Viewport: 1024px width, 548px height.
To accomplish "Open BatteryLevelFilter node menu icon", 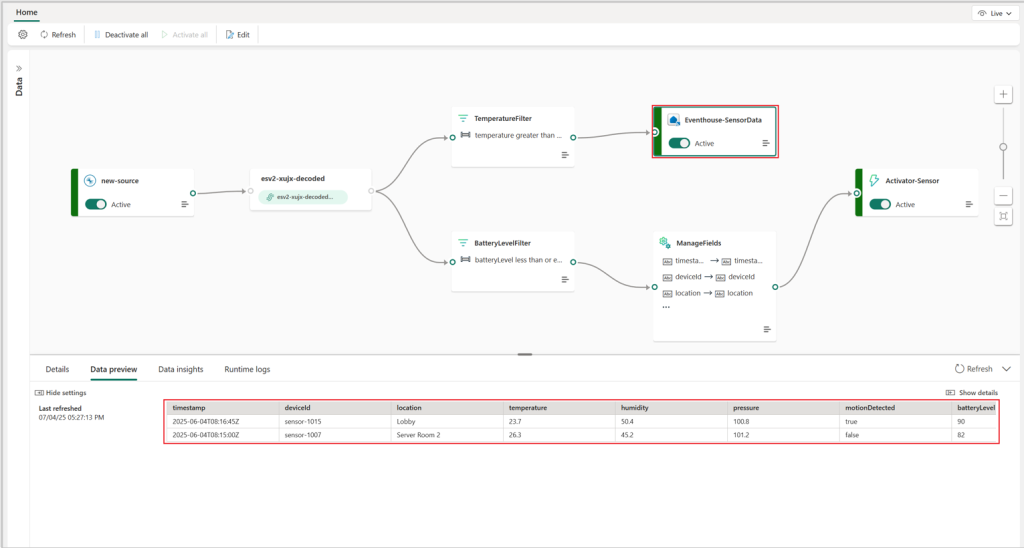I will point(565,280).
